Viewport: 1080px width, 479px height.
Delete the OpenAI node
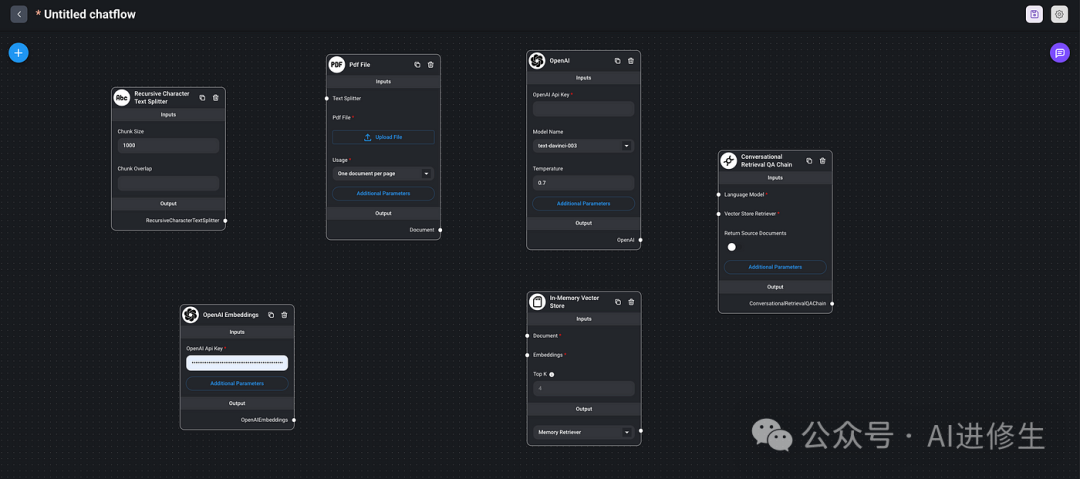coord(631,61)
